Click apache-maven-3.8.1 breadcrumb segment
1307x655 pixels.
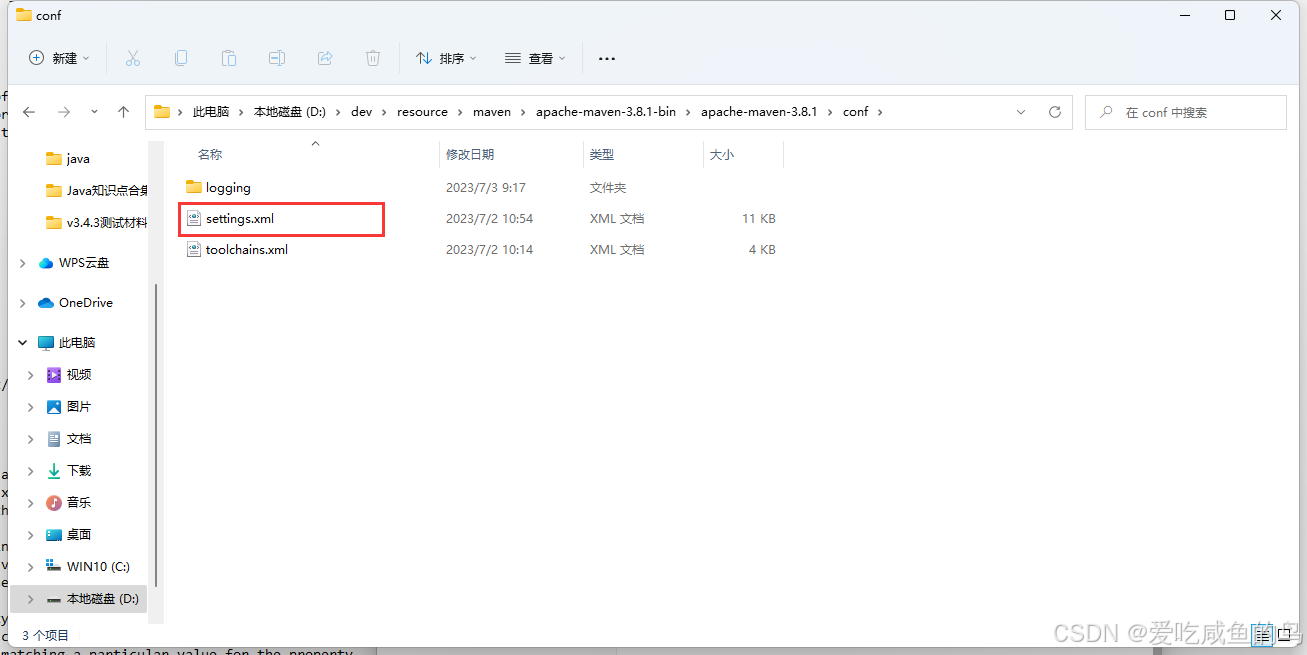759,112
